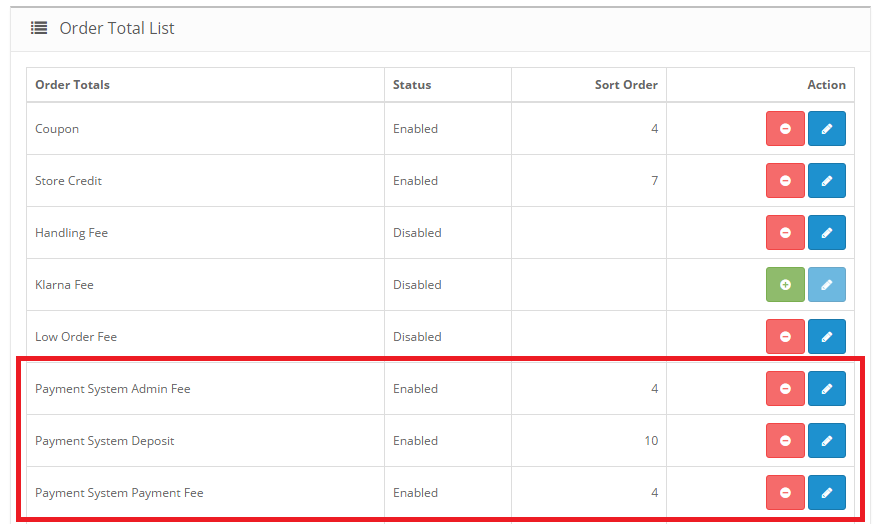Click the Status column header
The width and height of the screenshot is (874, 524).
click(412, 85)
